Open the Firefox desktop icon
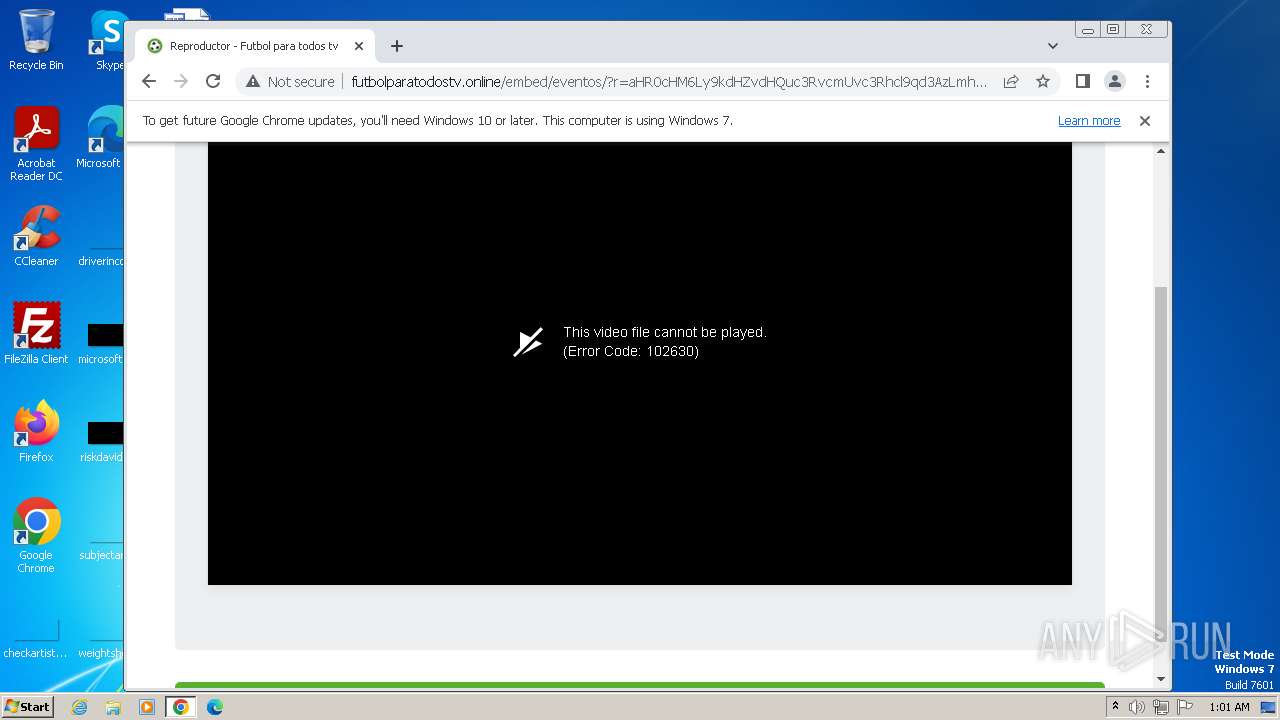 (36, 432)
